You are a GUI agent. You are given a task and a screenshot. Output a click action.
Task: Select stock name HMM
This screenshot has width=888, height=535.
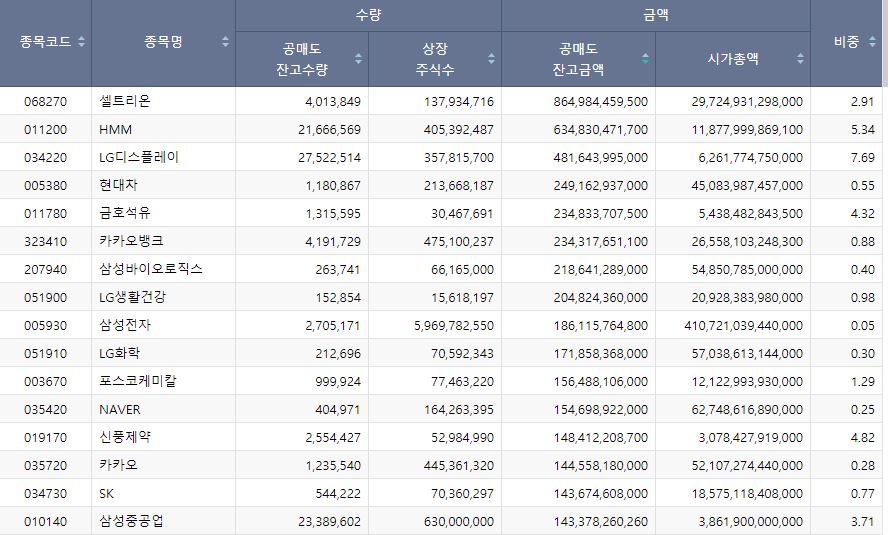point(116,130)
